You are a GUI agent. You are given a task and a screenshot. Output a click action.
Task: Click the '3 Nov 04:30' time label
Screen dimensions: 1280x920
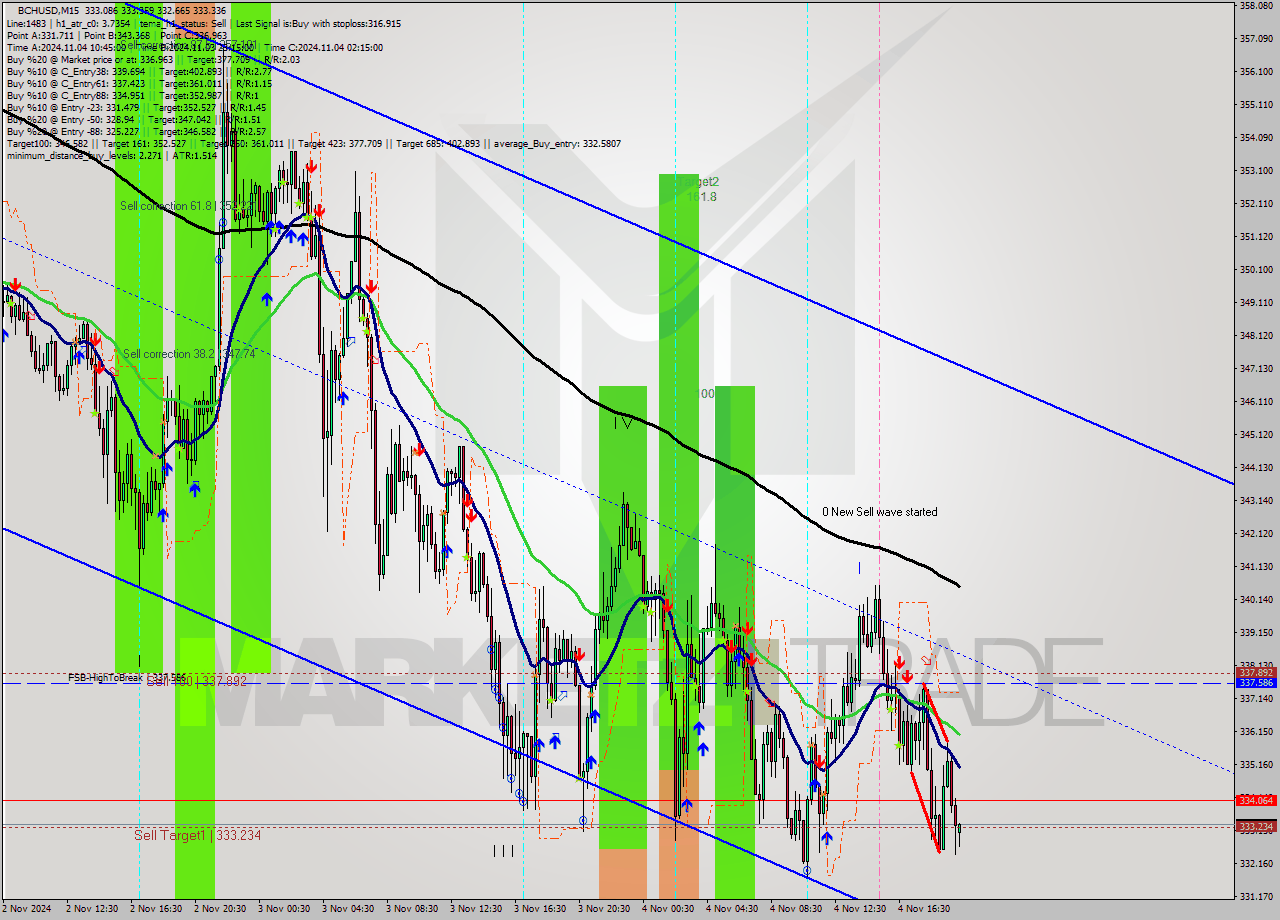350,909
